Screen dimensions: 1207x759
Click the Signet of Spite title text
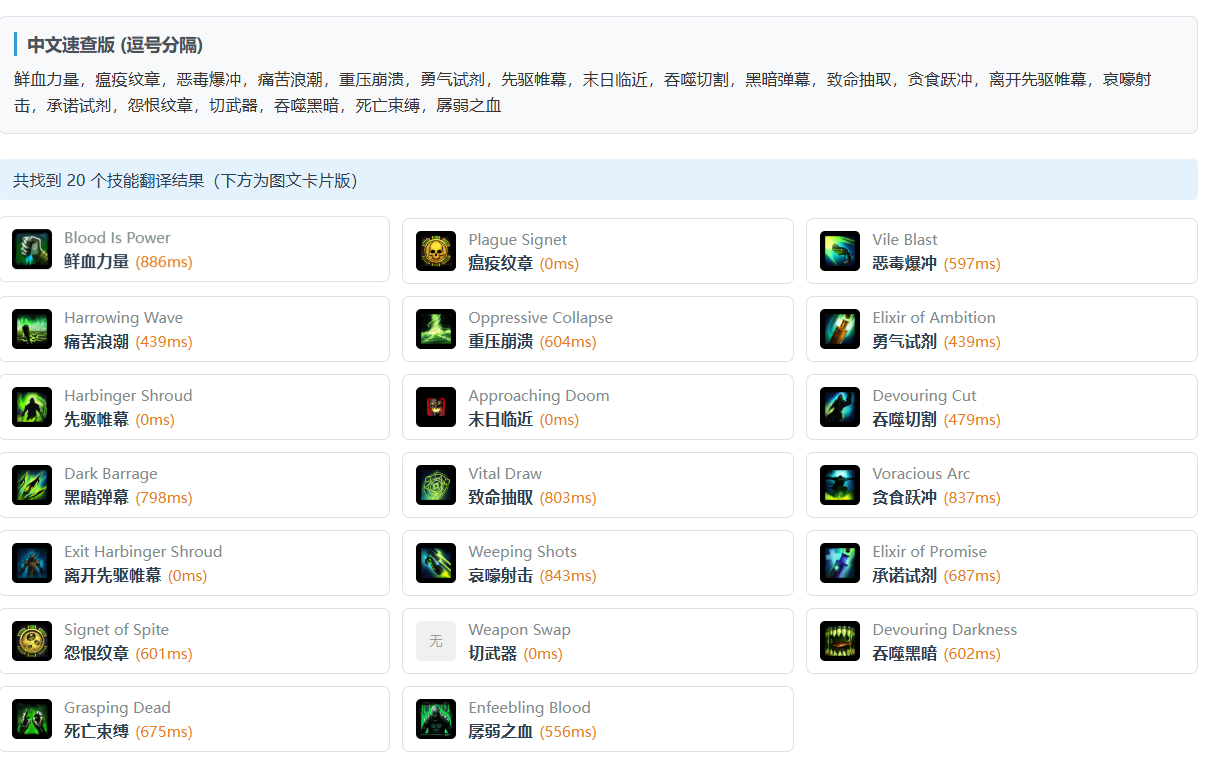[116, 630]
